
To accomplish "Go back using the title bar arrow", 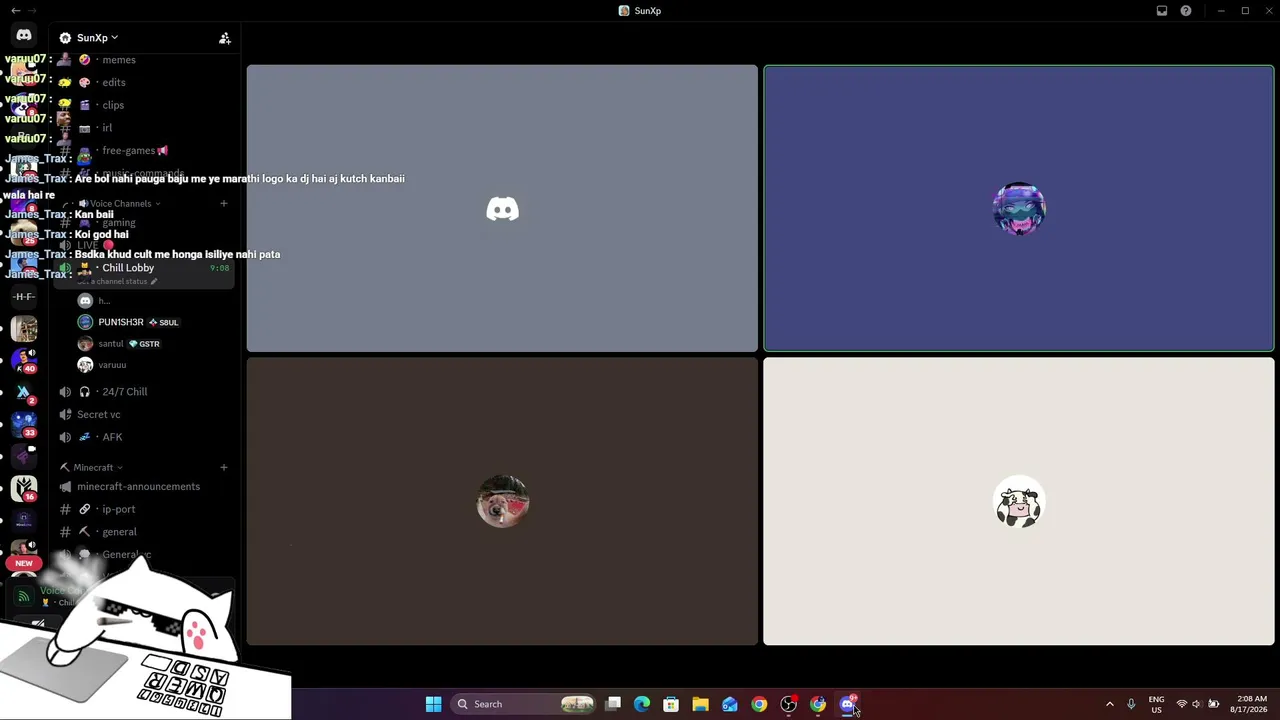I will 15,10.
